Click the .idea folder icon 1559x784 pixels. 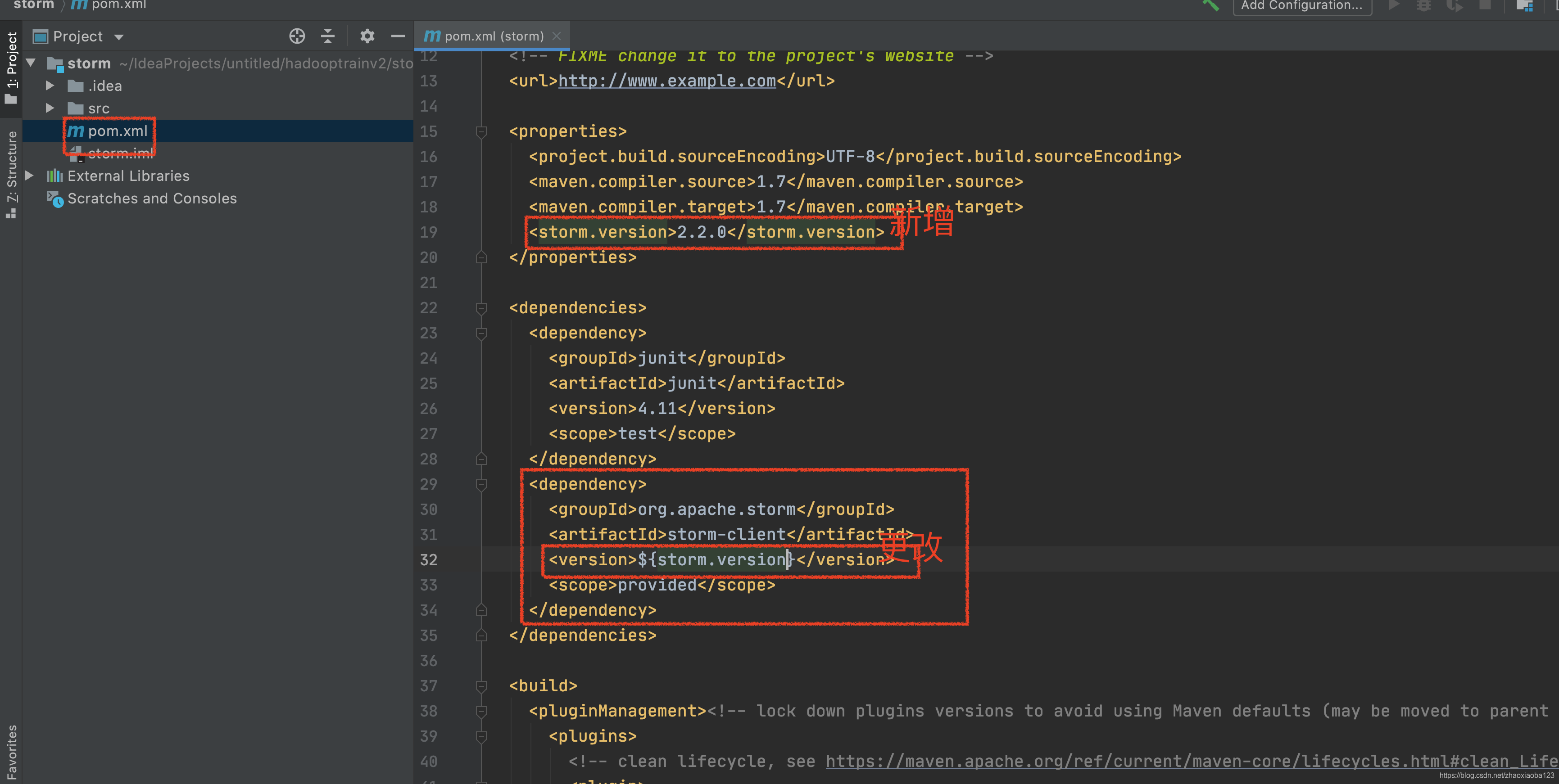75,86
